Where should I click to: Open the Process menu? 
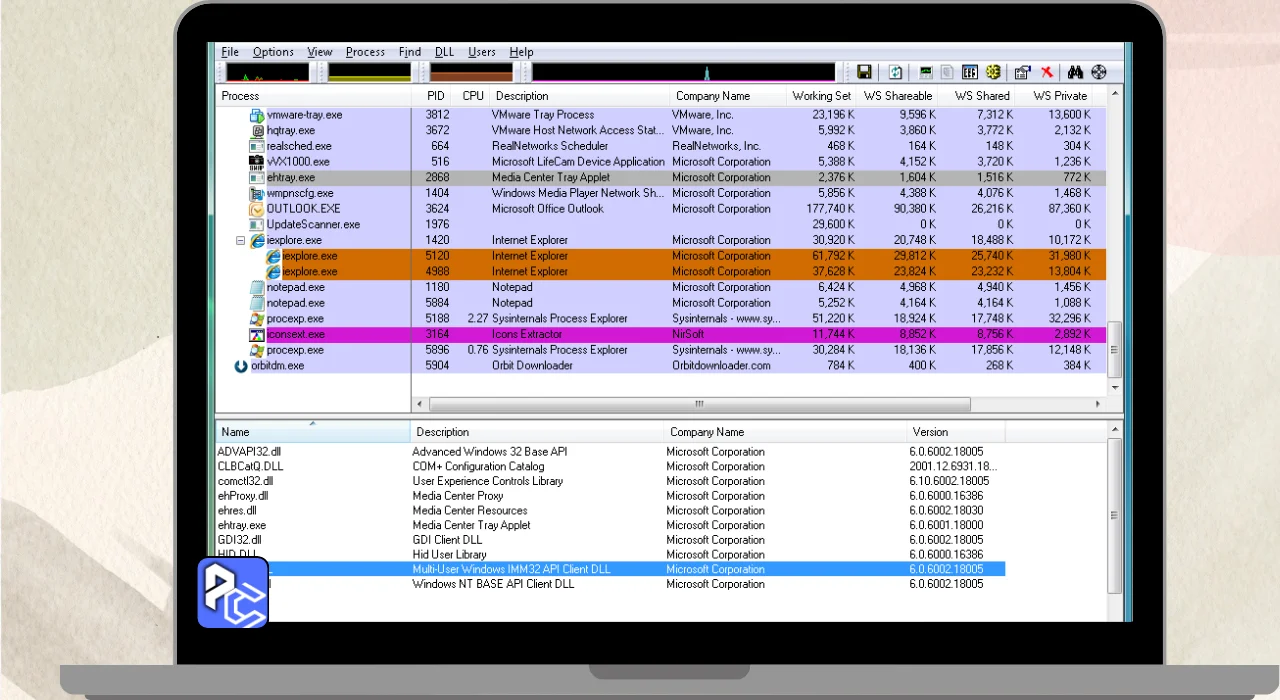pyautogui.click(x=365, y=52)
